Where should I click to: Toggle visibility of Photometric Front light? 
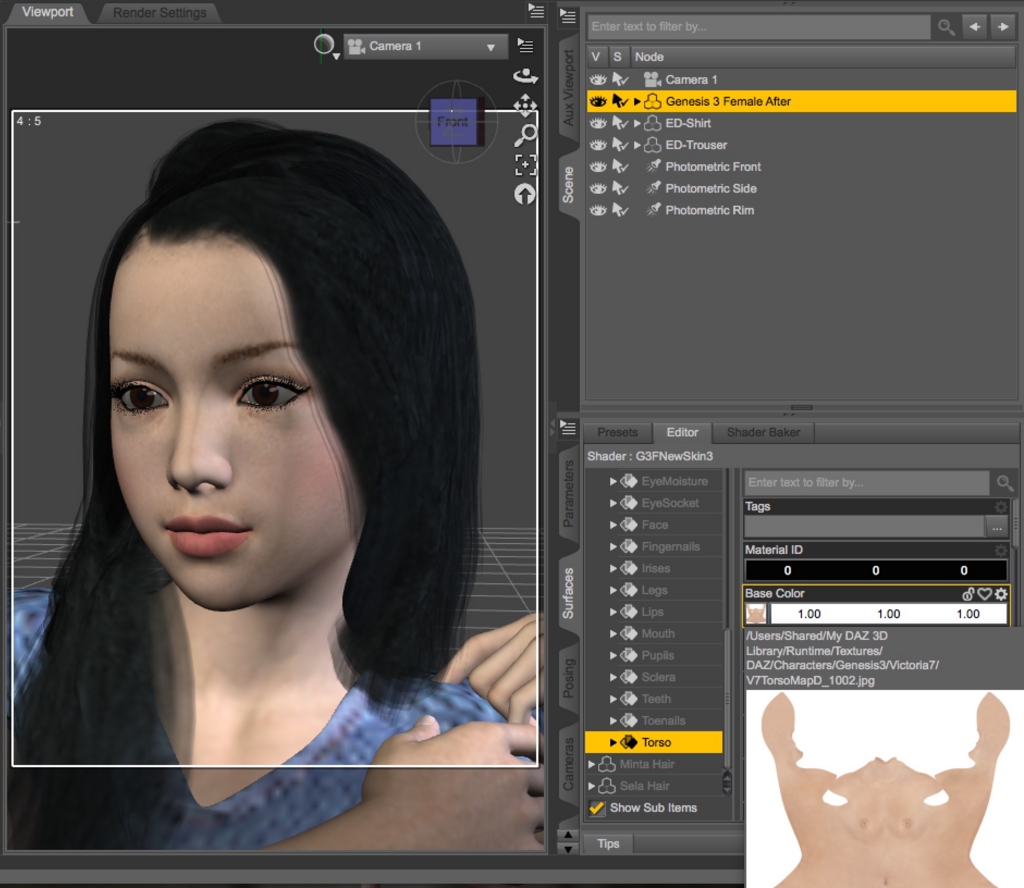[597, 166]
